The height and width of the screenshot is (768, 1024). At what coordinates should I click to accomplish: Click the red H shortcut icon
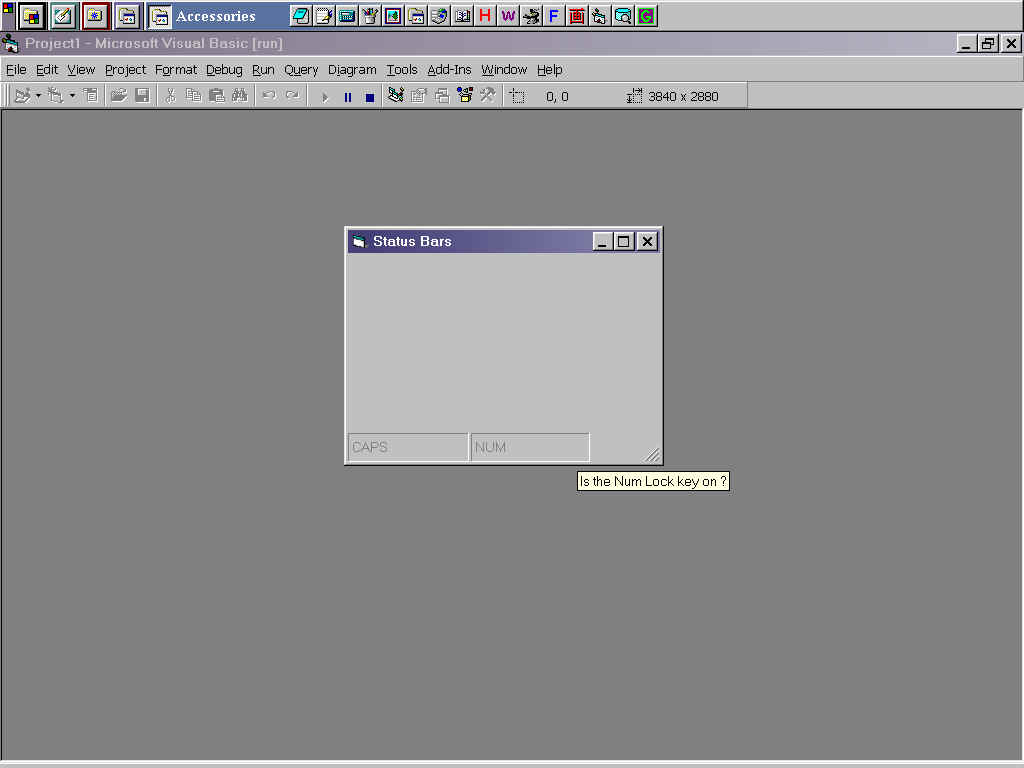[485, 16]
